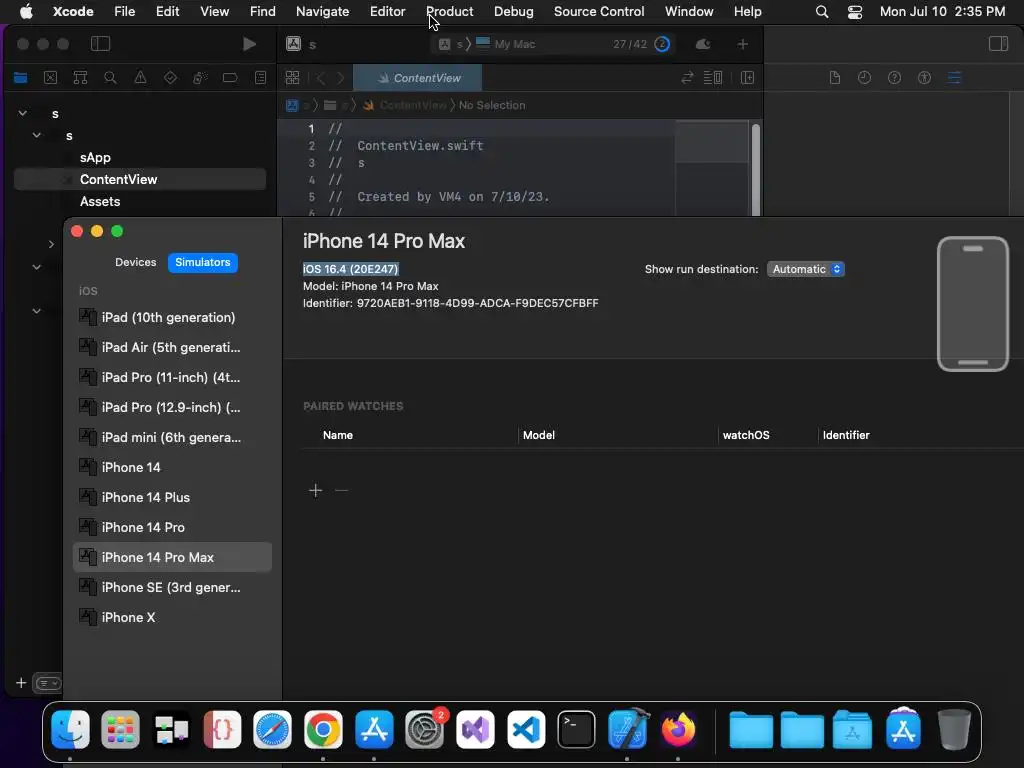Select iPad Pro (12.9-inch) simulator

(172, 408)
